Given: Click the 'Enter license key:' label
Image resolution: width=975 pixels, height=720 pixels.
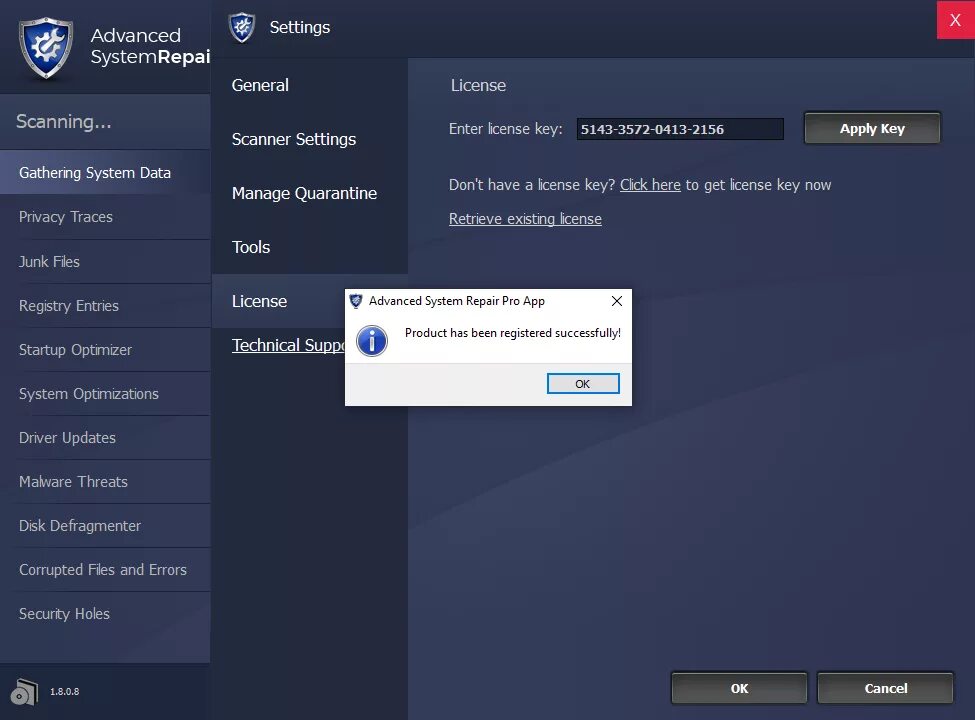Looking at the screenshot, I should click(506, 129).
